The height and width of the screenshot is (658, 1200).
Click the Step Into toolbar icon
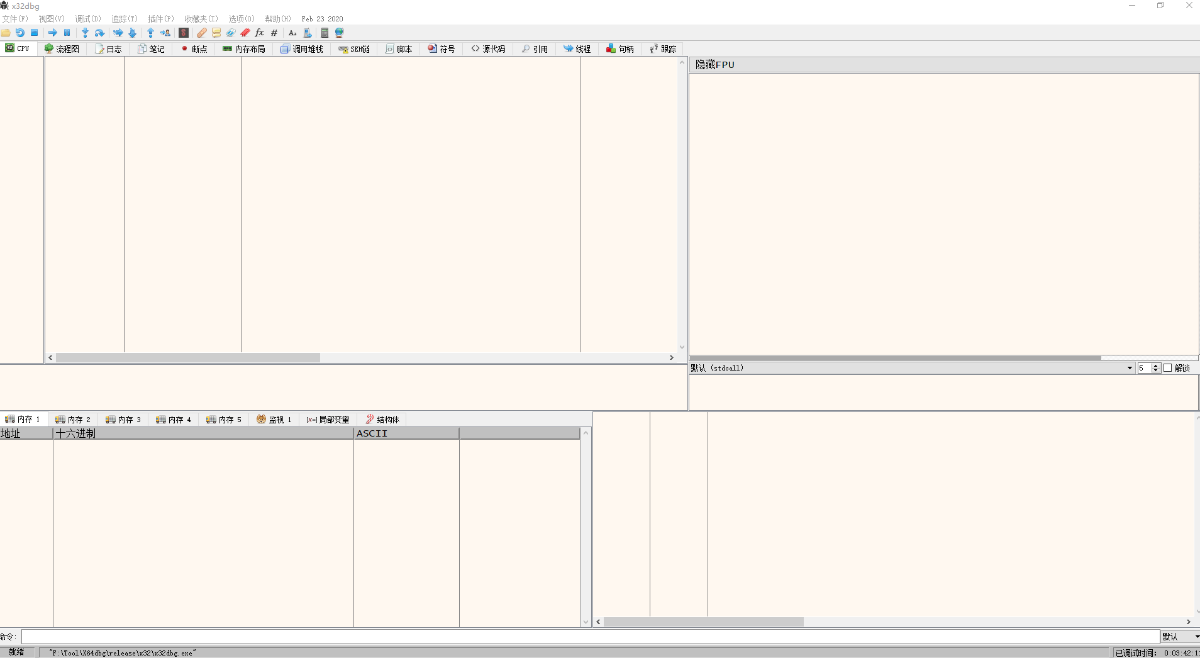[85, 33]
